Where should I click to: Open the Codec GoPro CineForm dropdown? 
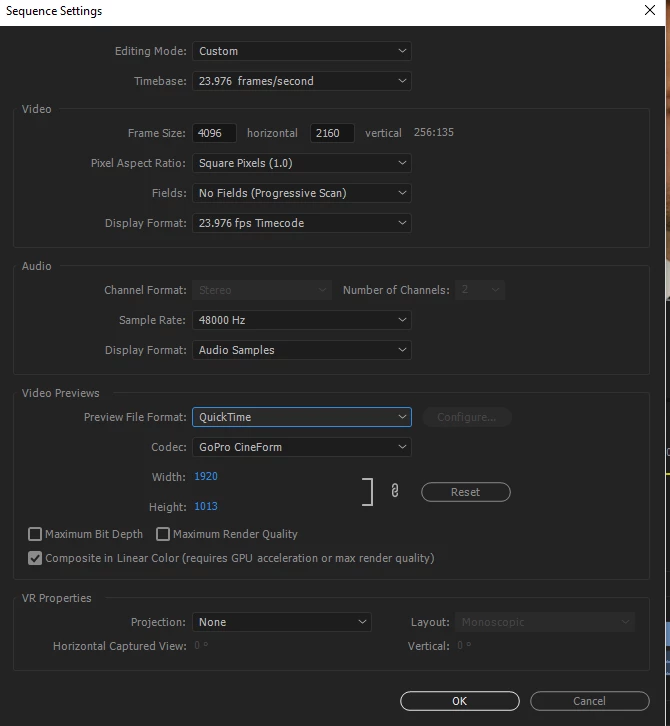click(302, 447)
